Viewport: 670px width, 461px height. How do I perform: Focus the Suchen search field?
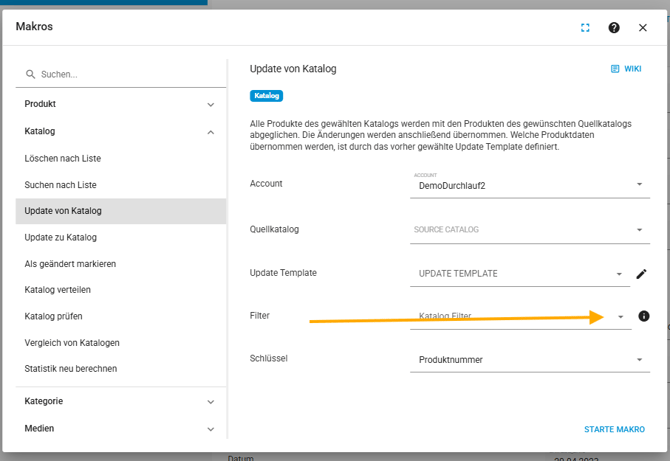125,74
